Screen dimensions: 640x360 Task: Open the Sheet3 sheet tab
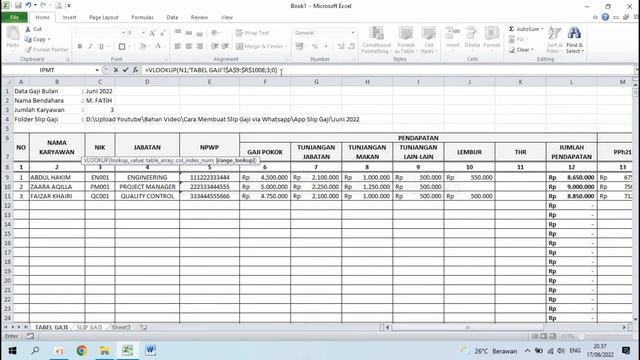tap(121, 327)
